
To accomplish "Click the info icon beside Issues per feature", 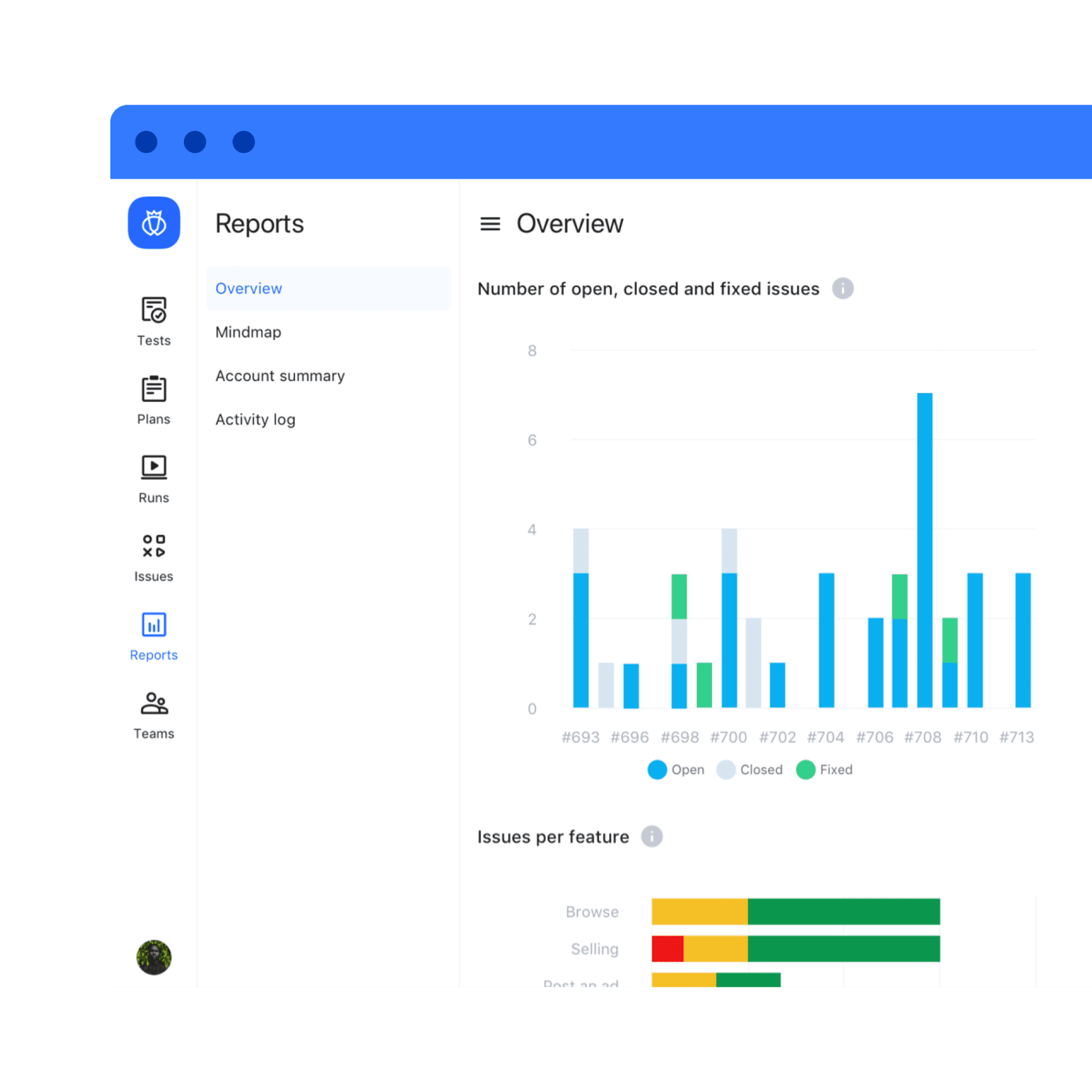I will click(652, 836).
